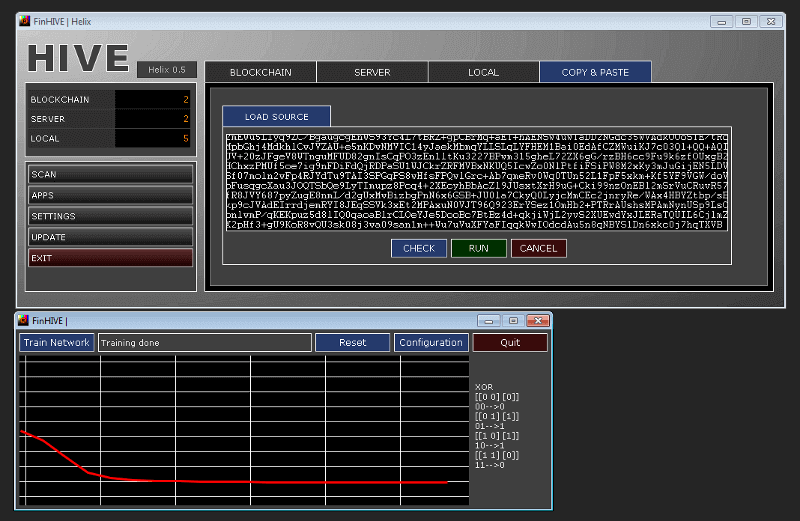Cancel the copy & paste operation
Screen dimensions: 800x521
pyautogui.click(x=538, y=248)
